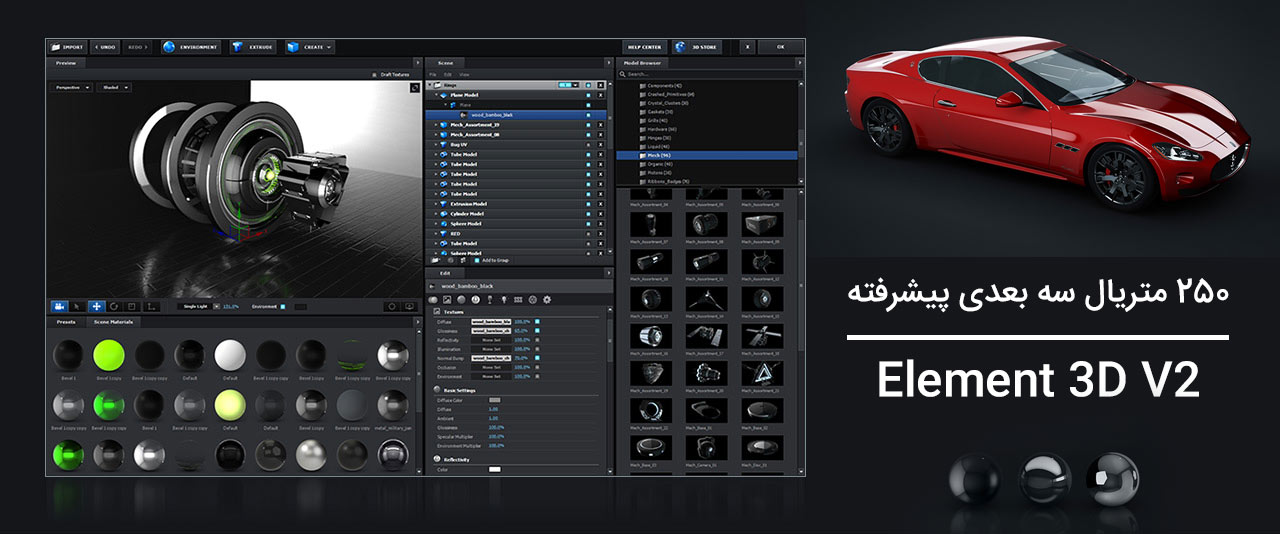This screenshot has width=1280, height=534.
Task: Toggle visibility box of Cylinder Model row
Action: 588,214
